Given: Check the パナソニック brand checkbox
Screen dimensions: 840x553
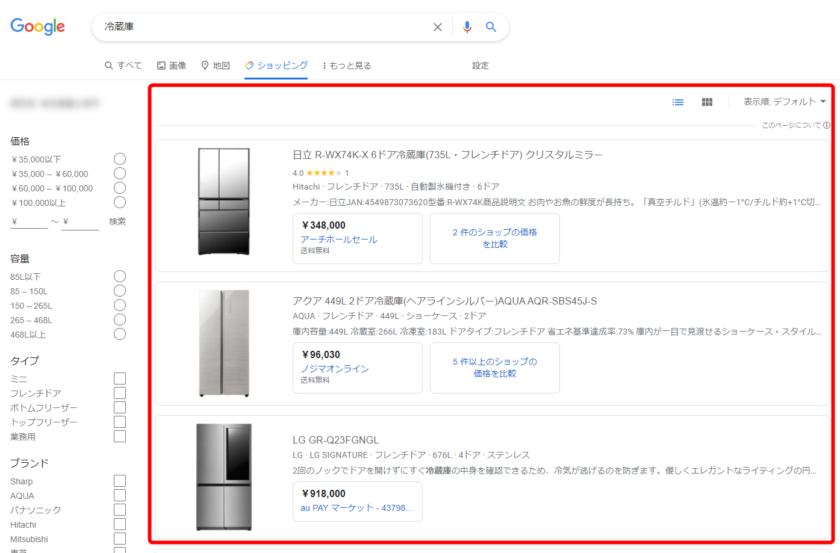Looking at the screenshot, I should (x=120, y=510).
